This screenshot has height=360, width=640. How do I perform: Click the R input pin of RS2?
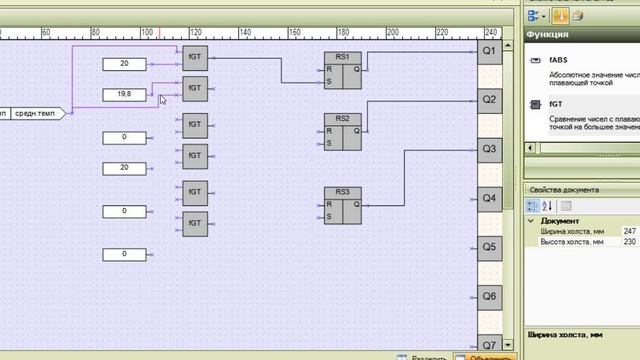pyautogui.click(x=319, y=131)
